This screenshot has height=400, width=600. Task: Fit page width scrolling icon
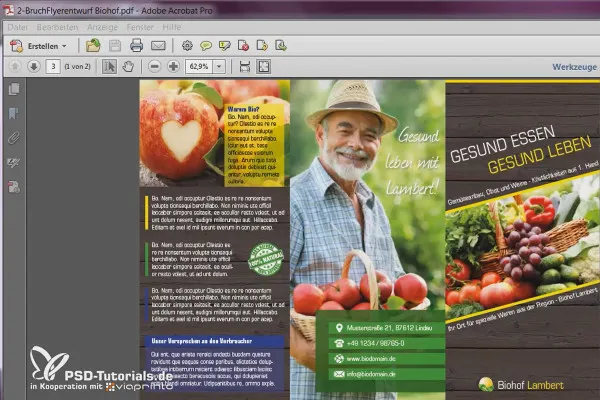tap(245, 66)
